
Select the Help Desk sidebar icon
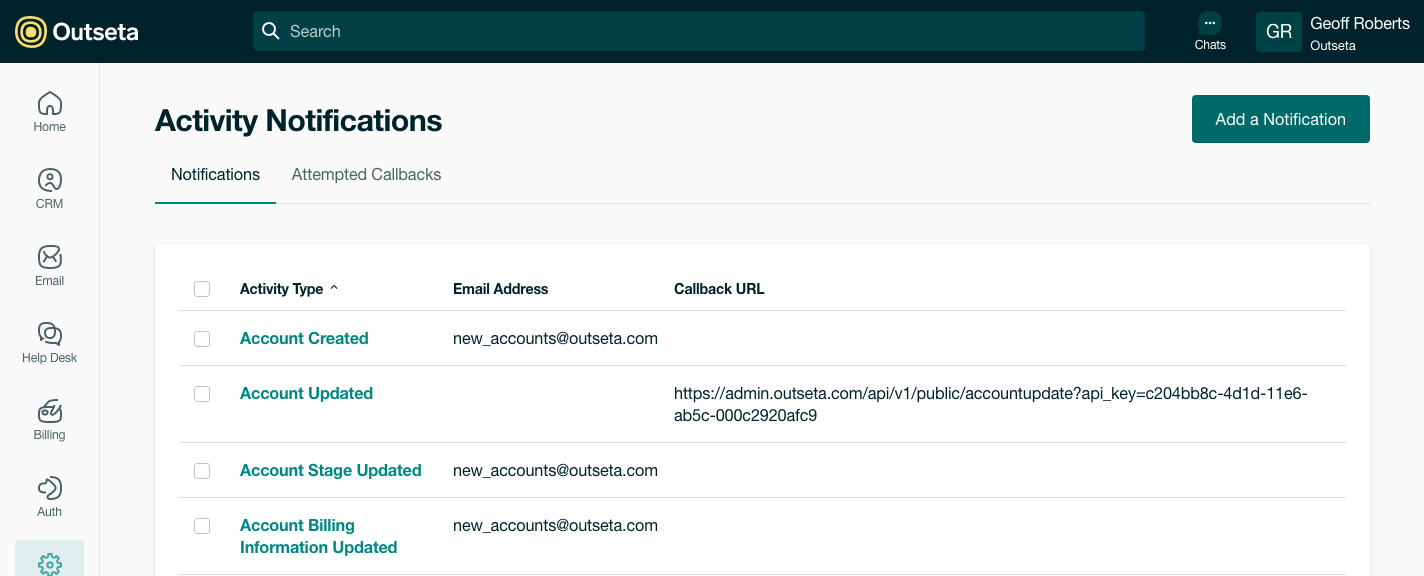coord(49,342)
